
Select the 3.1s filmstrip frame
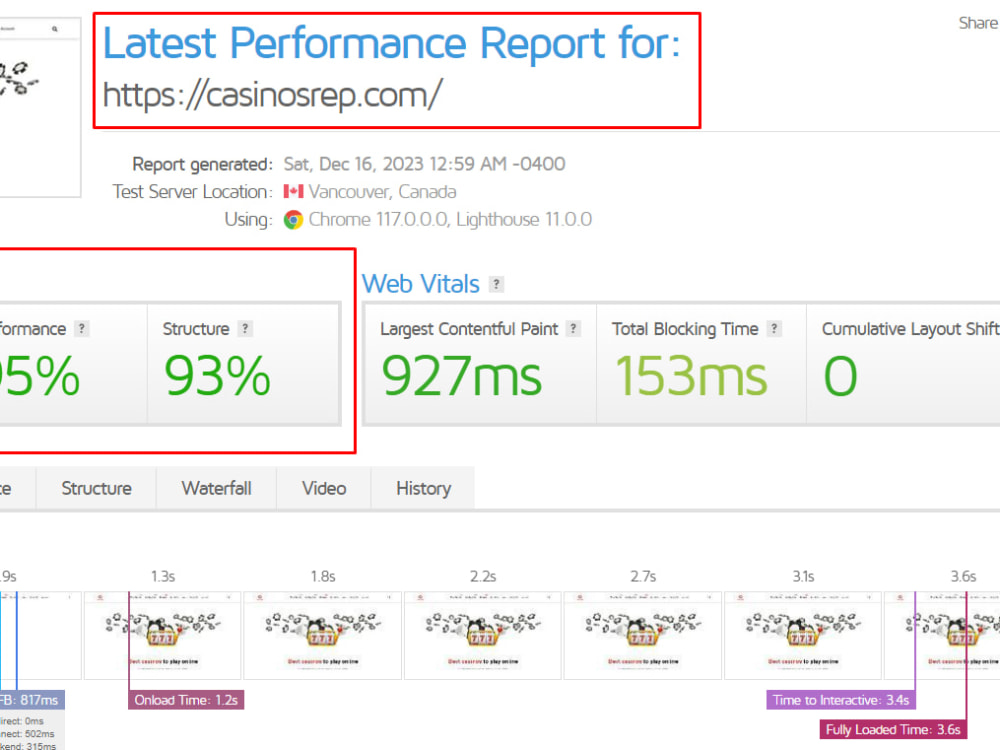point(803,635)
